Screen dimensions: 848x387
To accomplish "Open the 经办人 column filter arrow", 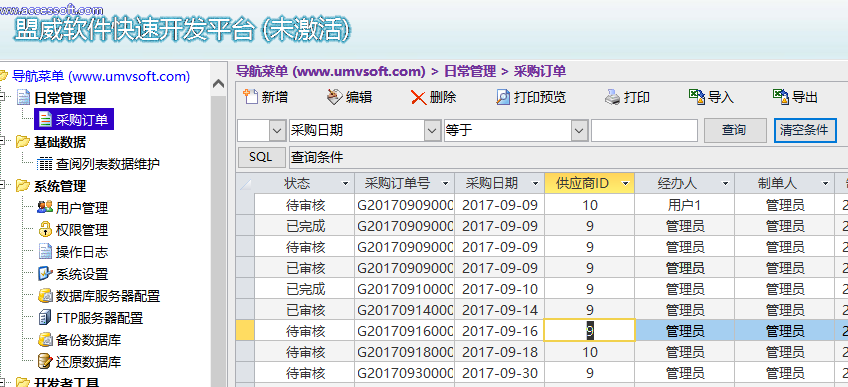I will click(x=726, y=184).
